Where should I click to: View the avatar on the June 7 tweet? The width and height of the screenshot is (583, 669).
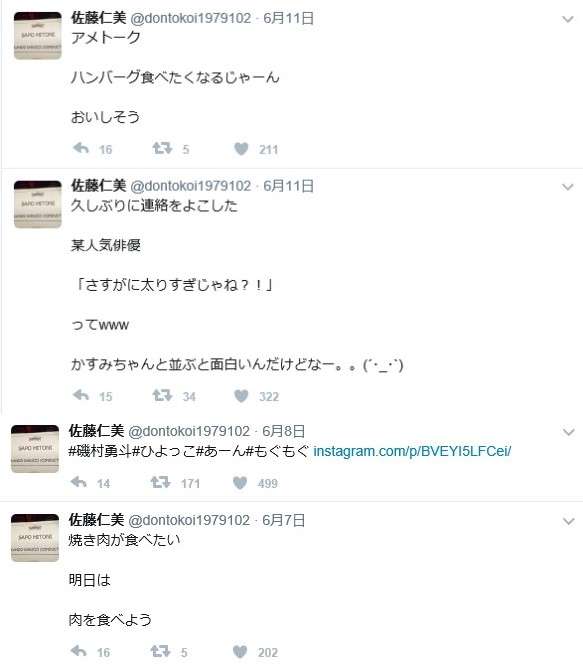[x=35, y=538]
